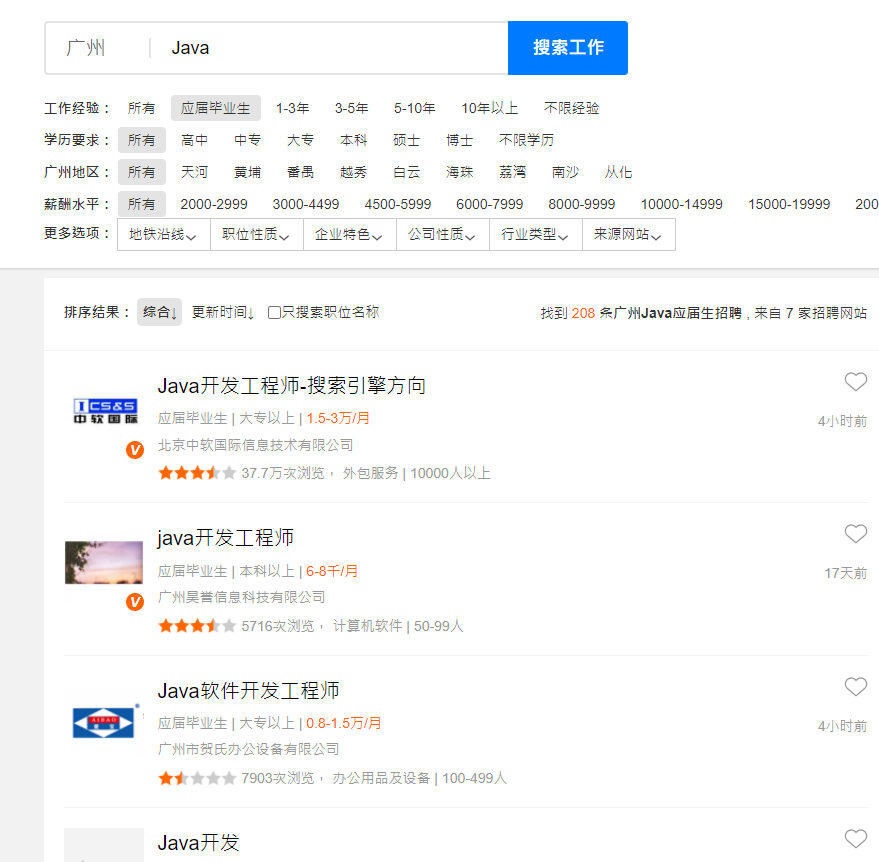879x862 pixels.
Task: Expand the 企业特色 dropdown
Action: [x=349, y=234]
